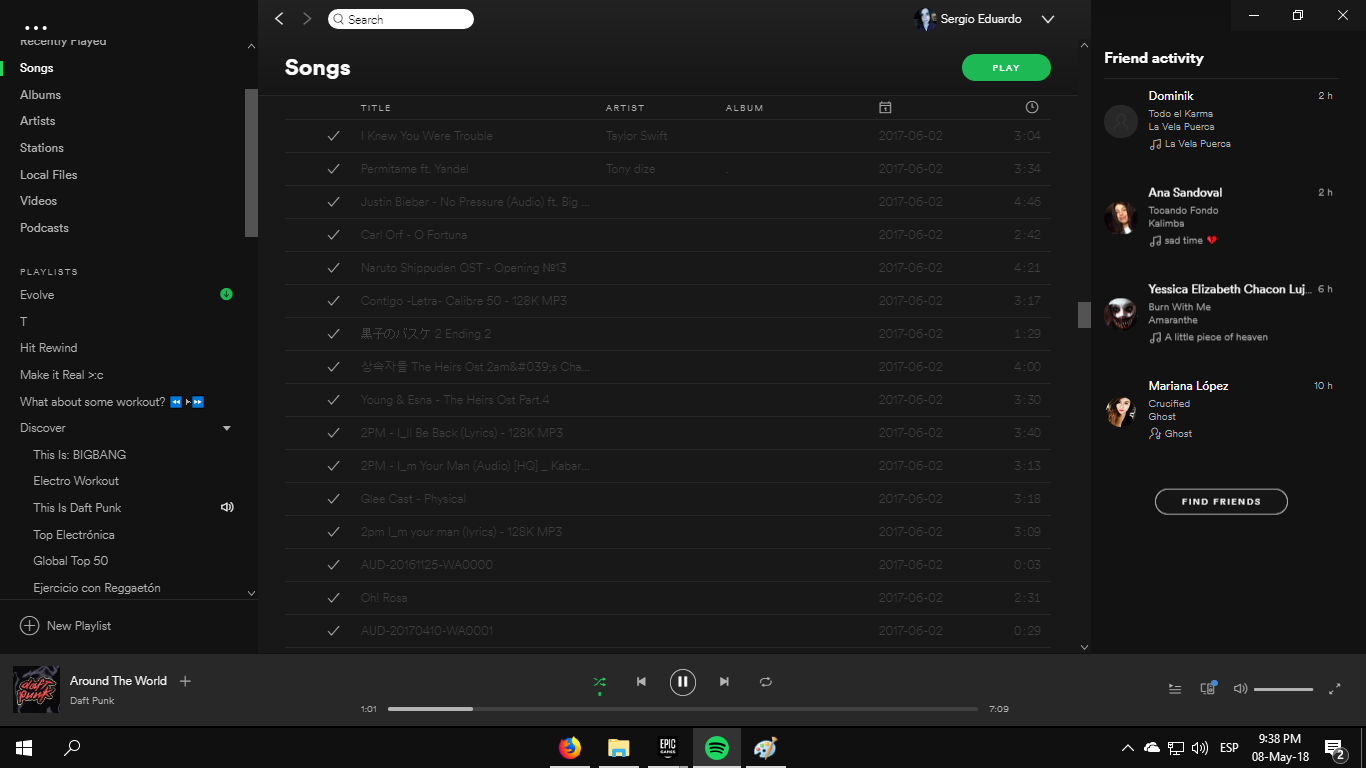Viewport: 1366px width, 768px height.
Task: Click now-playing speaker icon on This Is Daft Punk
Action: 227,507
